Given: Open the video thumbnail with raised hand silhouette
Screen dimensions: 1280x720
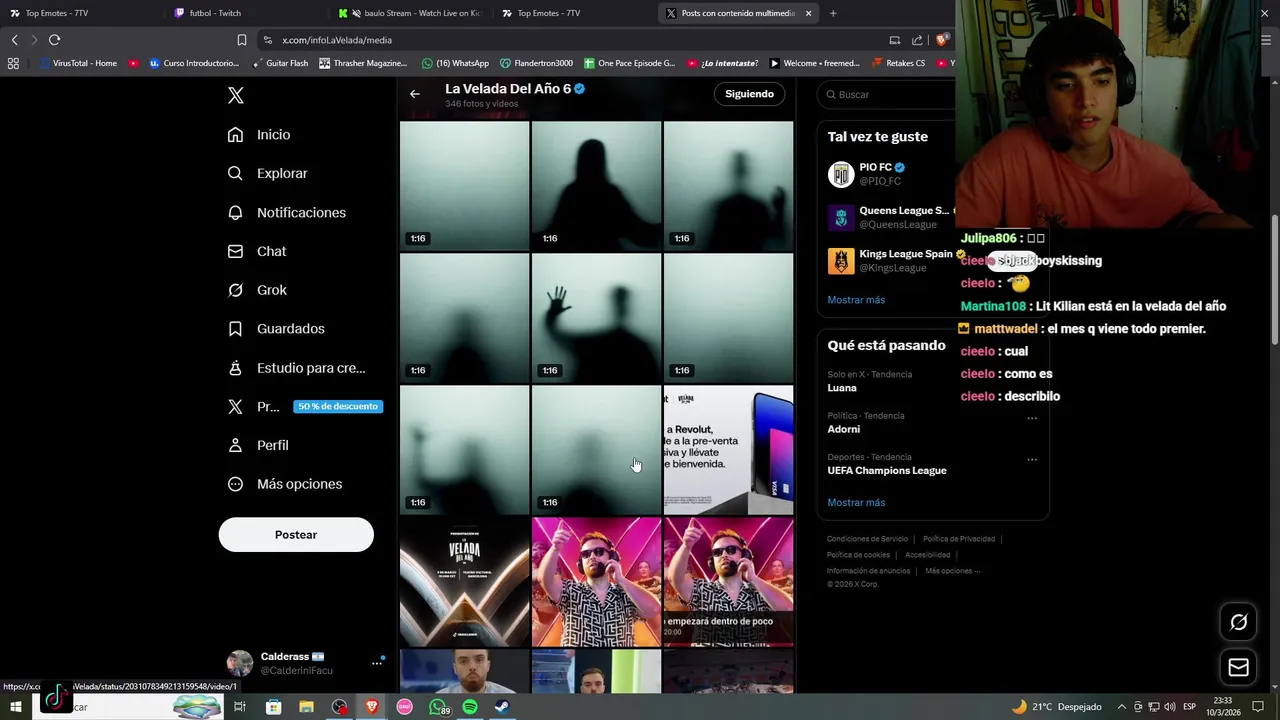Looking at the screenshot, I should [x=596, y=318].
